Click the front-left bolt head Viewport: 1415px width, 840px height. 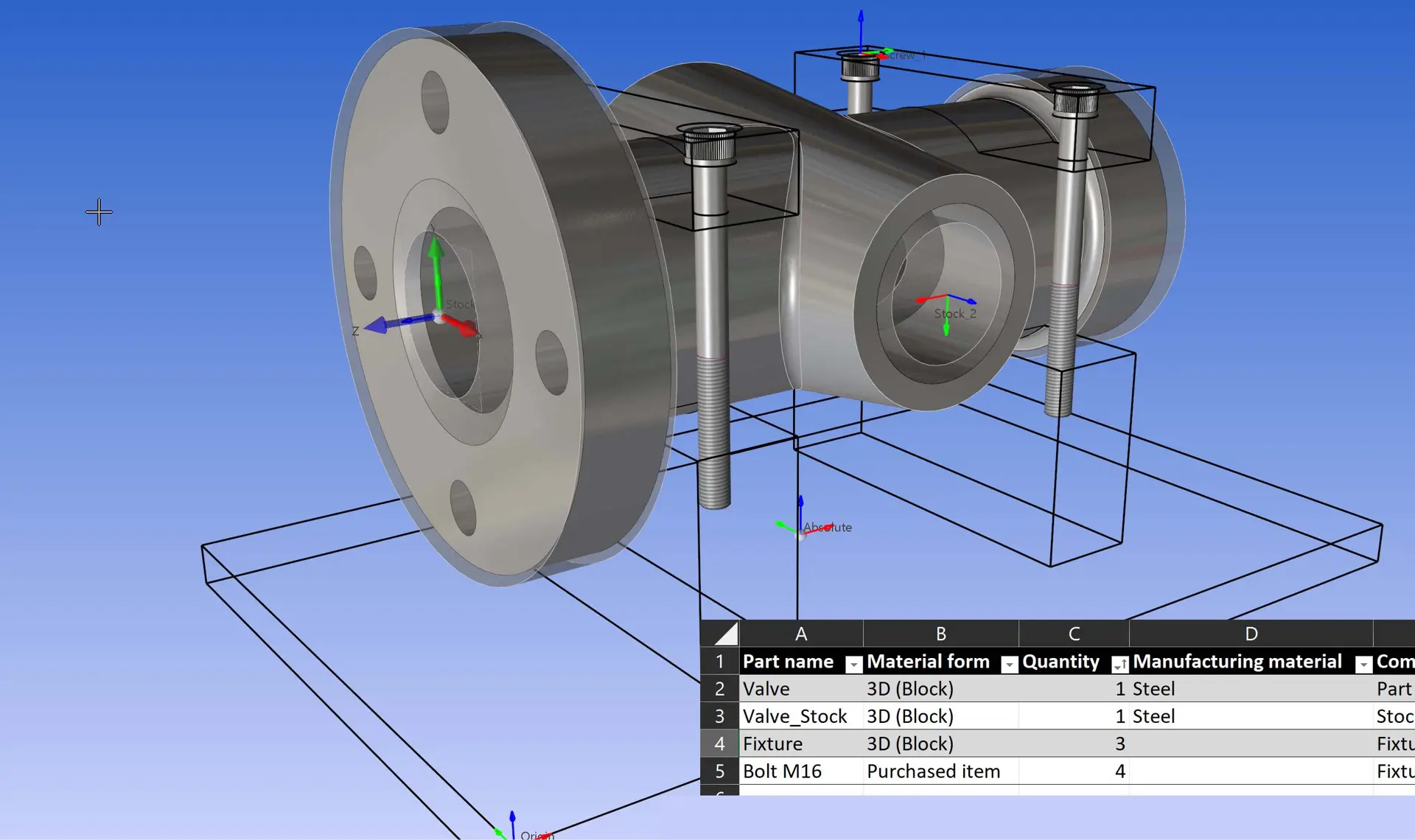(x=710, y=144)
